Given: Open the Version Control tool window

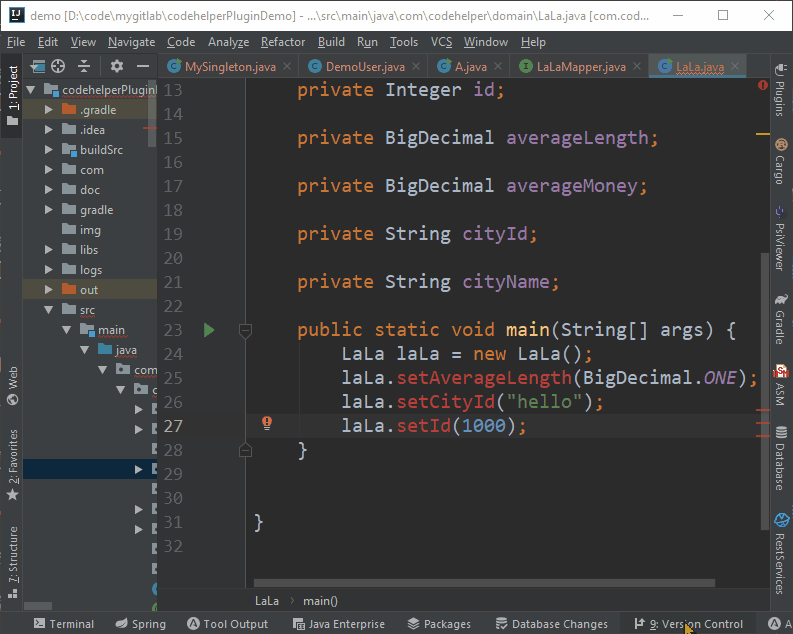Looking at the screenshot, I should [x=688, y=624].
